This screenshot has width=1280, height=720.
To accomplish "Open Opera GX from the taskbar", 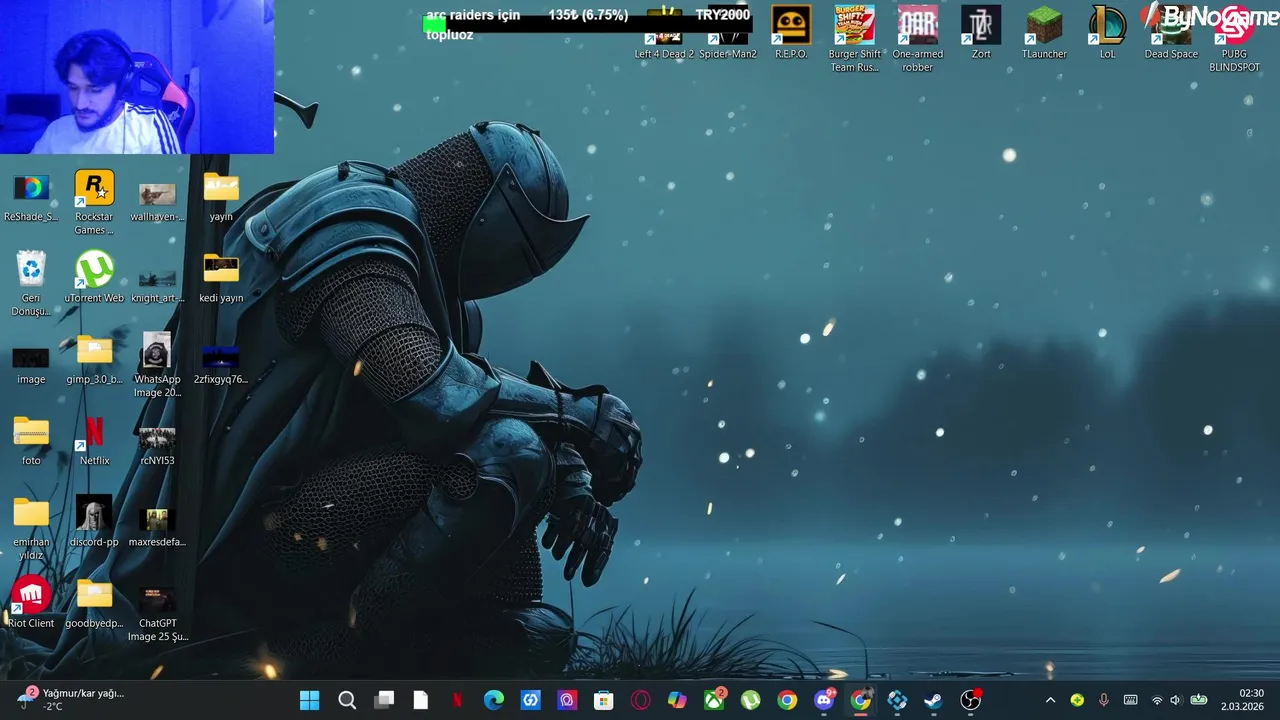I will [x=641, y=700].
